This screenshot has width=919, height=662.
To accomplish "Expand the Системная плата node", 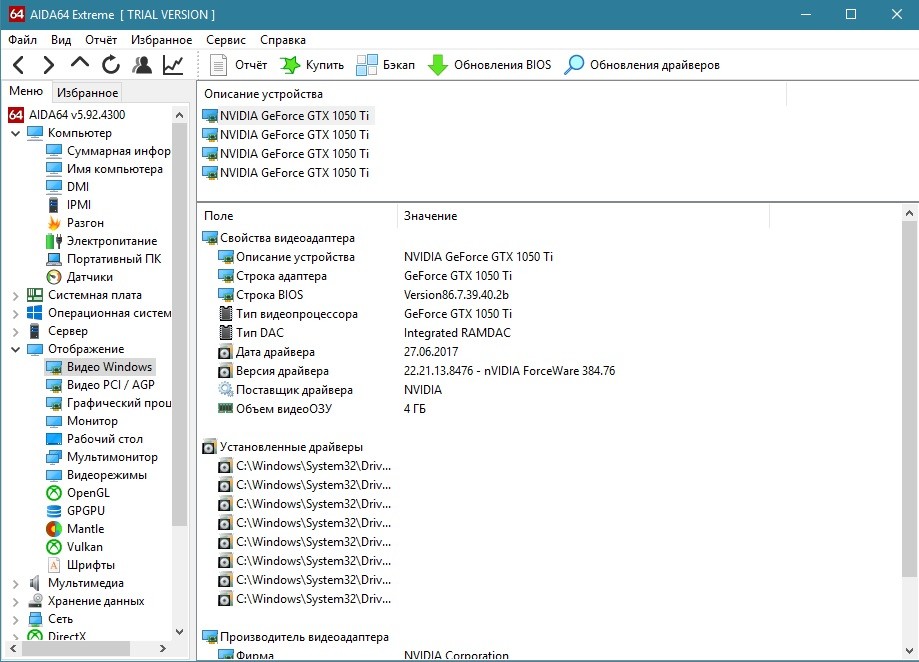I will [x=16, y=296].
